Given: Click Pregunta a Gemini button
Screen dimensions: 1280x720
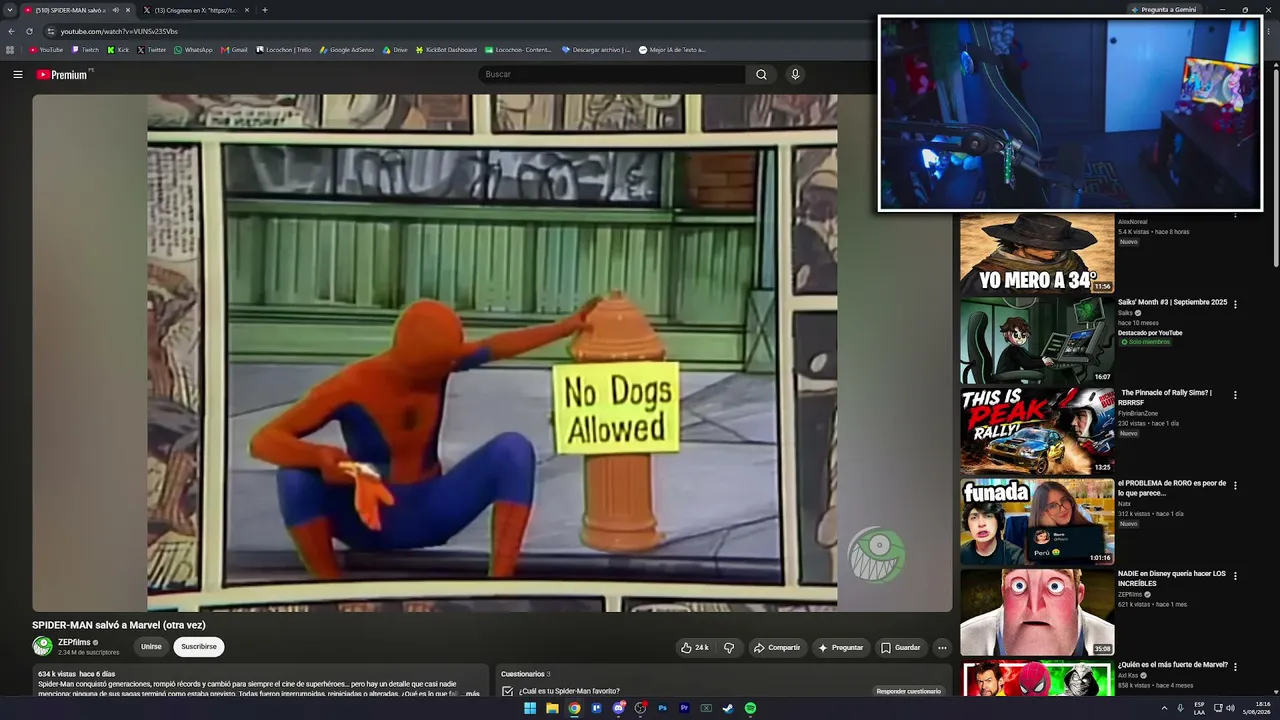Looking at the screenshot, I should click(1163, 10).
